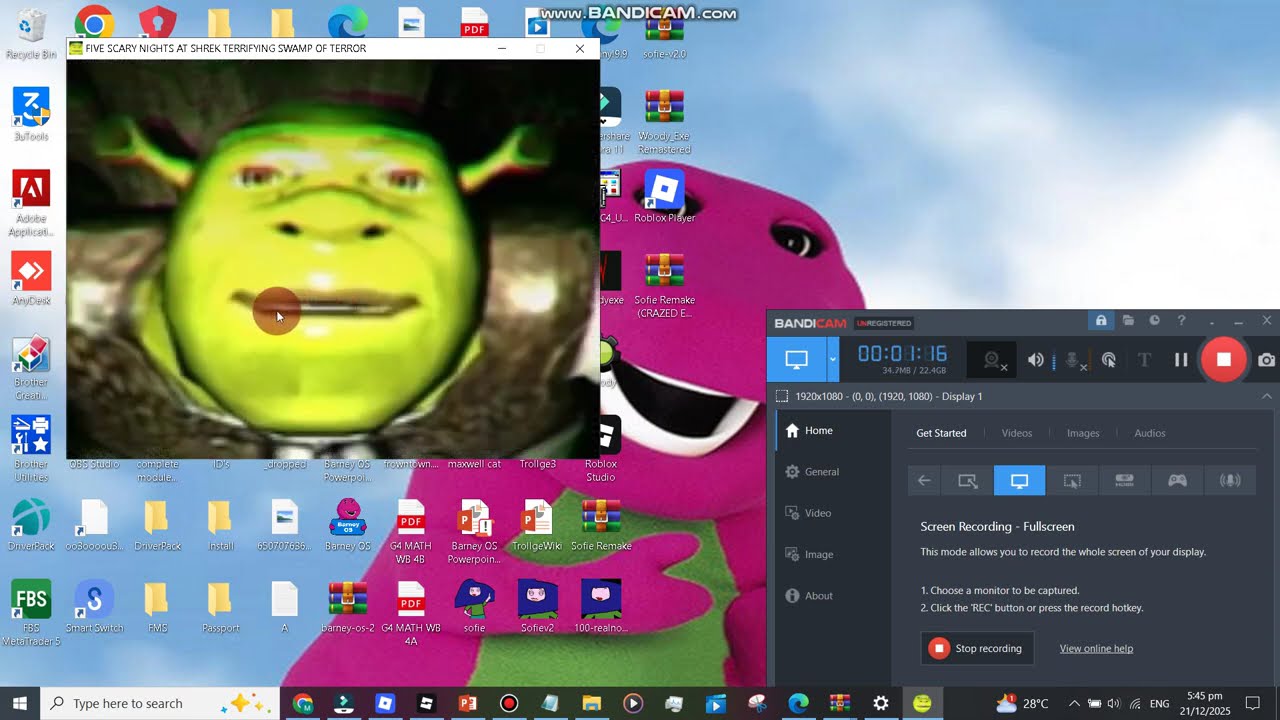Open the weather widget showing 28°C
This screenshot has height=720, width=1280.
[1022, 703]
